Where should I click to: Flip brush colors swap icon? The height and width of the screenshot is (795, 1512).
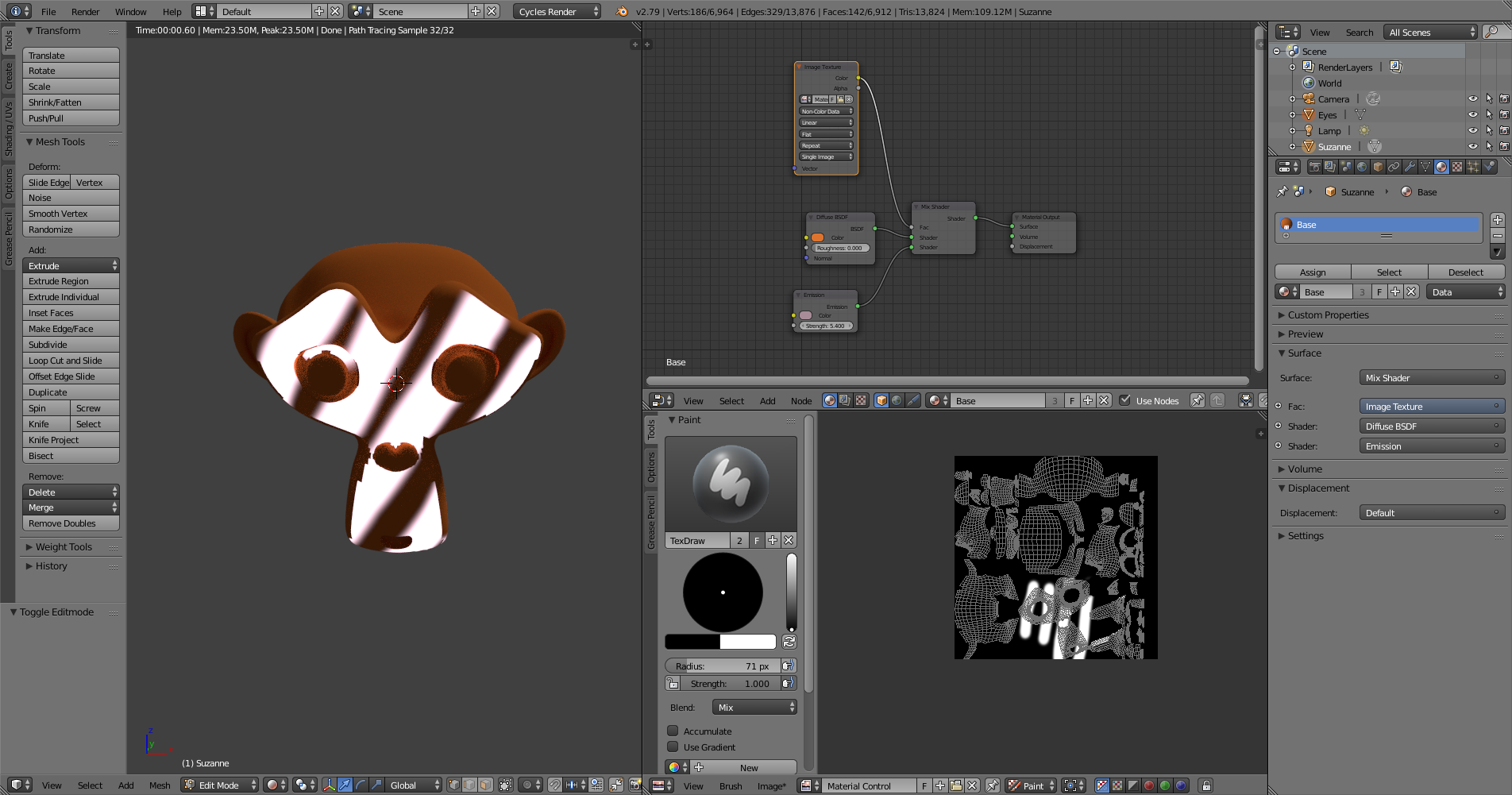point(789,641)
